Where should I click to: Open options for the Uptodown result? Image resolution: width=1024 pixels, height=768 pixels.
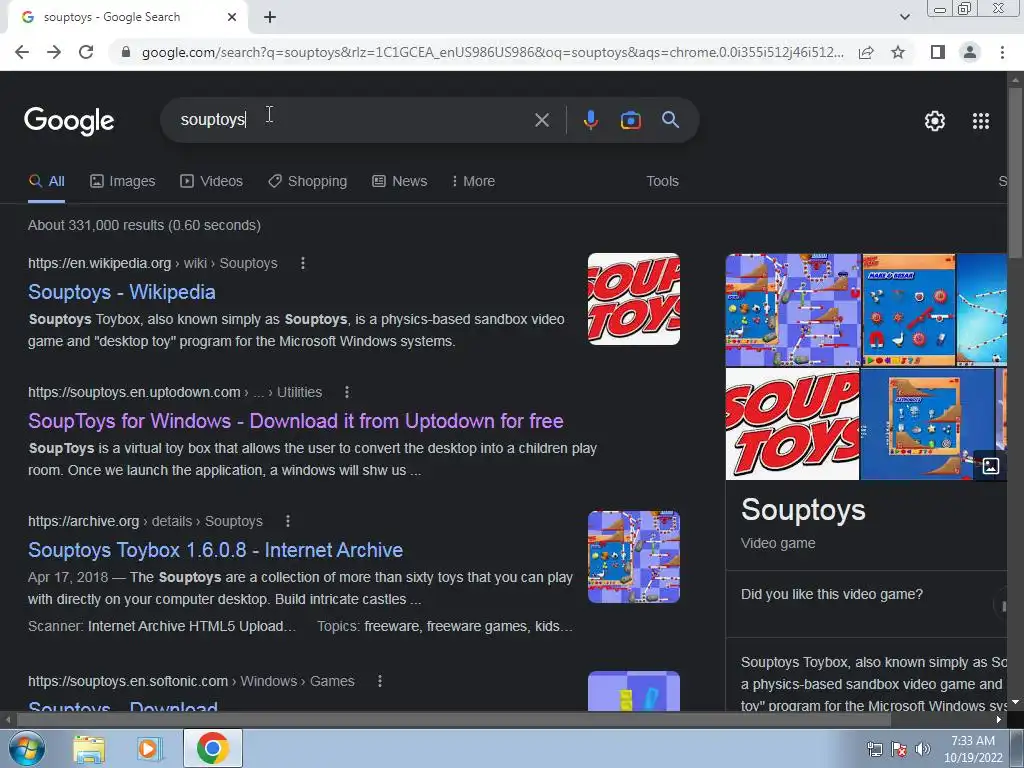click(x=347, y=392)
